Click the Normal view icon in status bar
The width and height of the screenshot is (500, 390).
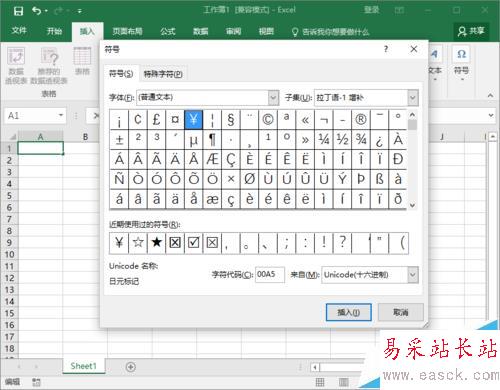[320, 382]
